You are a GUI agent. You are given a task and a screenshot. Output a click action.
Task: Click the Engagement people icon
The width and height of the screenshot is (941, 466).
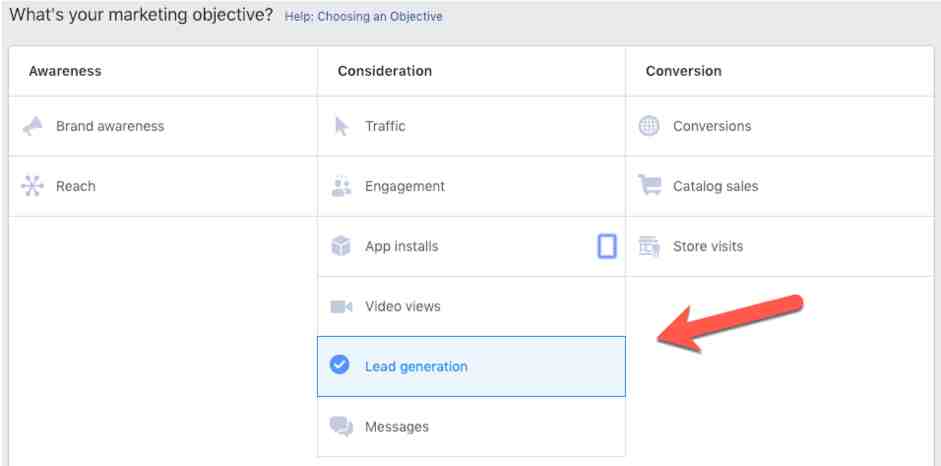341,186
